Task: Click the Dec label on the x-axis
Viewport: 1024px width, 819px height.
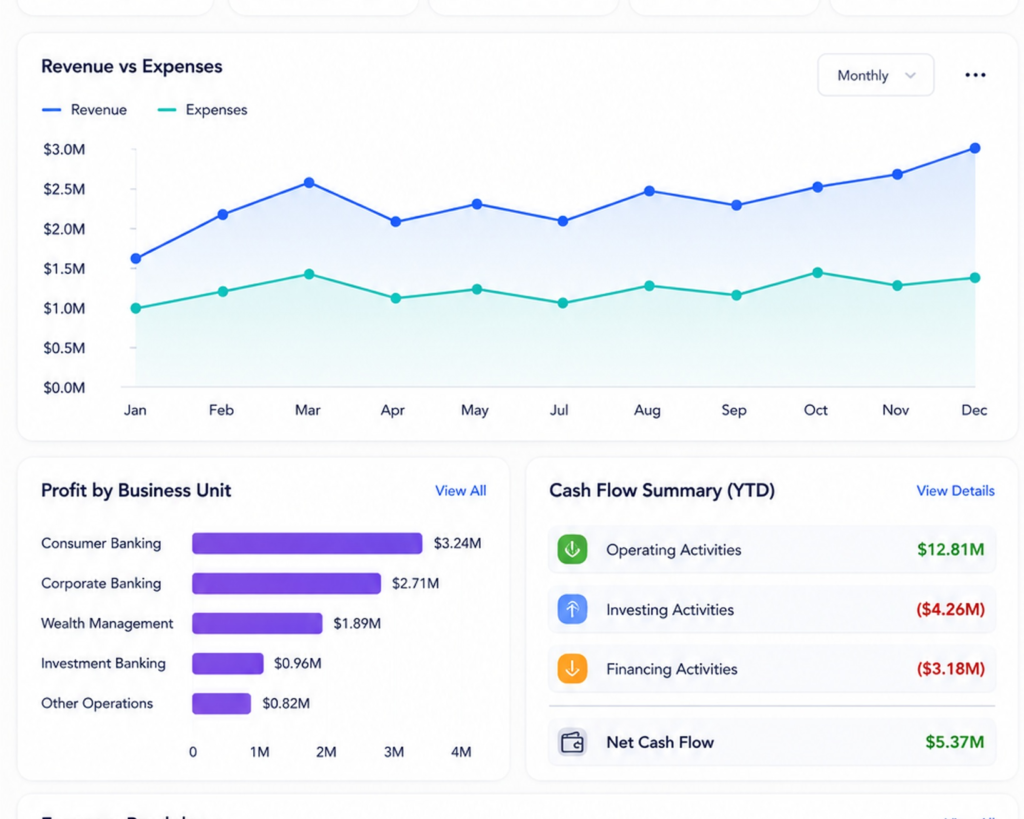Action: pos(974,410)
